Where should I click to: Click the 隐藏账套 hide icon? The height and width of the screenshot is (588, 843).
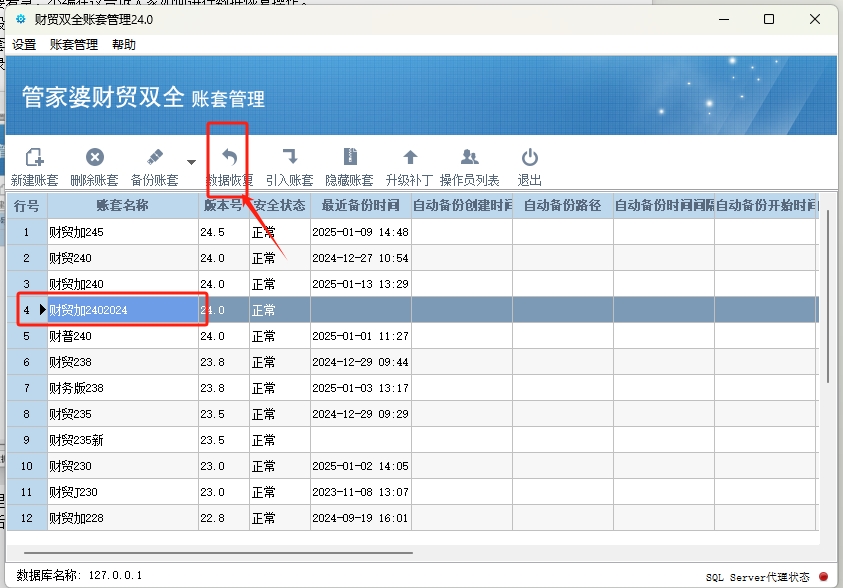coord(350,157)
